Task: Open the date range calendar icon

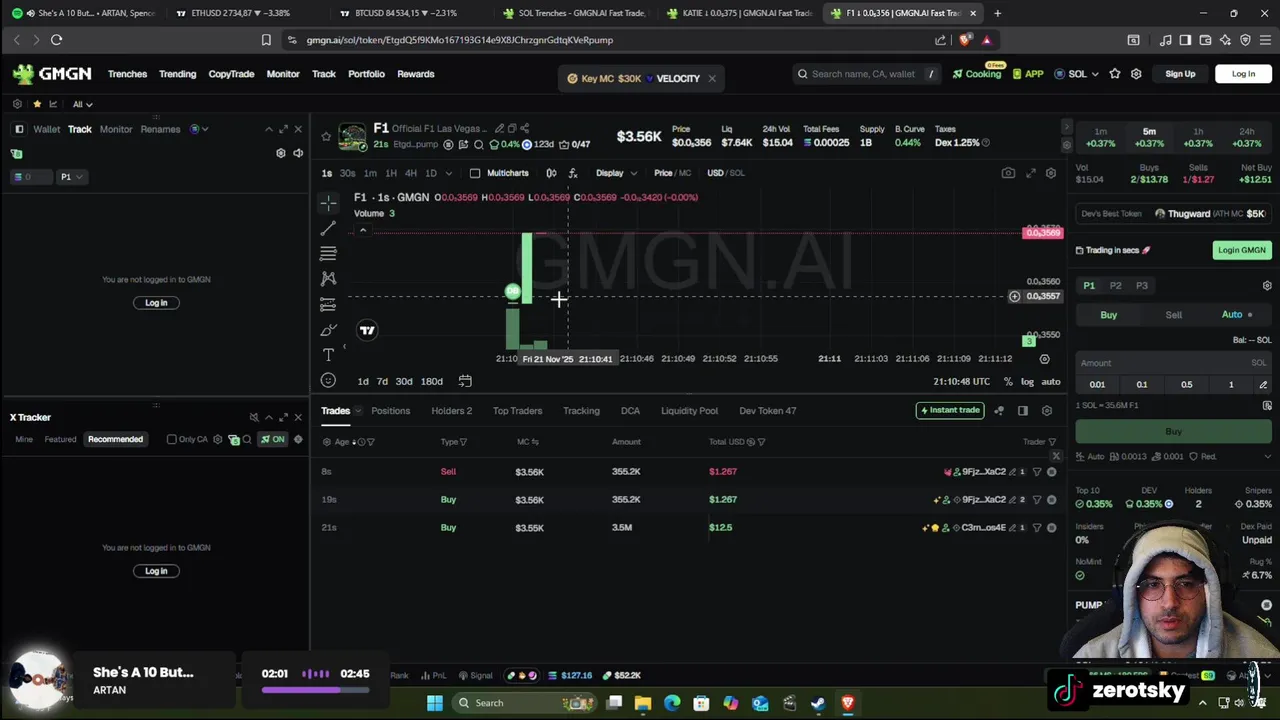Action: coord(465,381)
